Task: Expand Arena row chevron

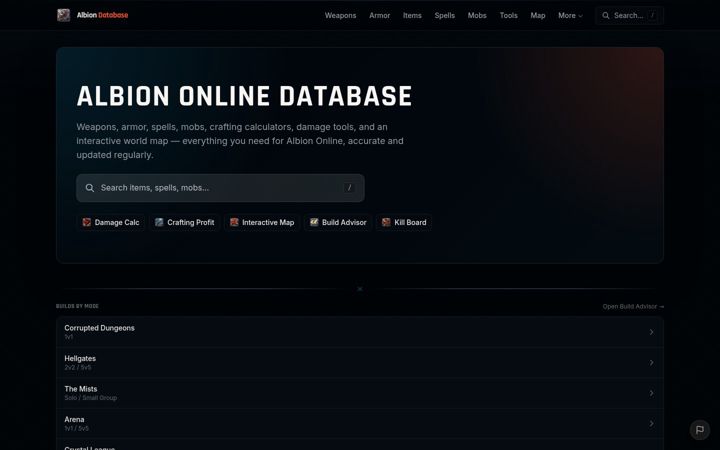Action: tap(651, 423)
